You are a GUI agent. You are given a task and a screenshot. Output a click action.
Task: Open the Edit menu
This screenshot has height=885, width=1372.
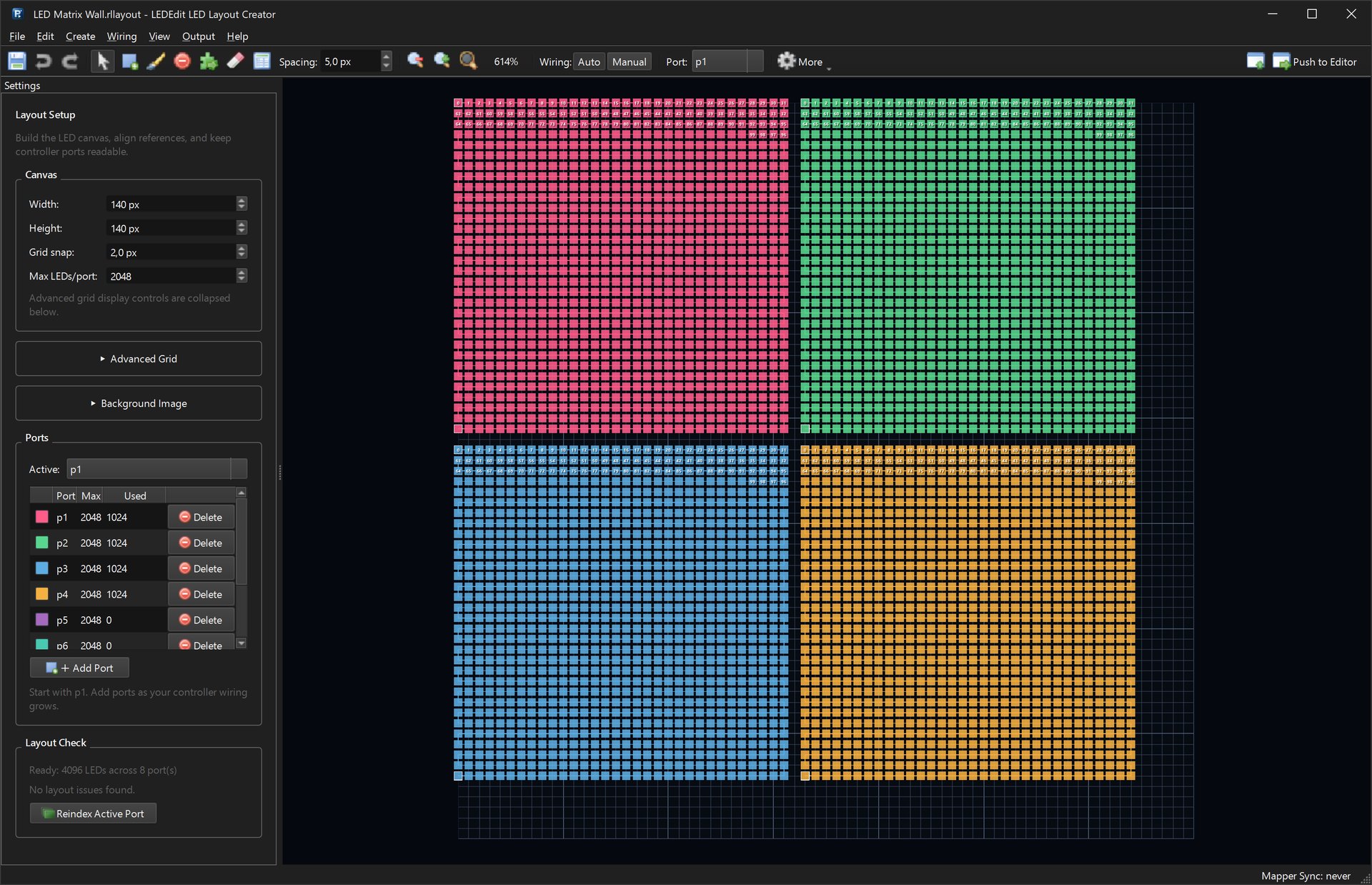point(45,36)
